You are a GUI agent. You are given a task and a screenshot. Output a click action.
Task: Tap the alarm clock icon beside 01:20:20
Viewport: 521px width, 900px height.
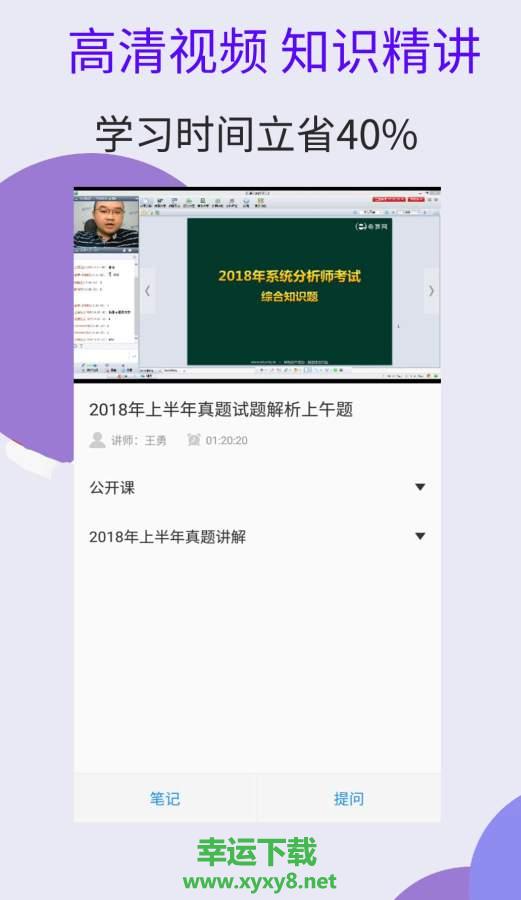point(194,440)
